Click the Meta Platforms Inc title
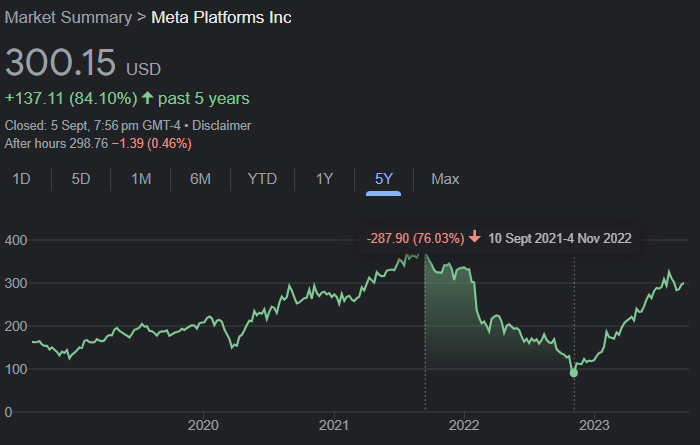Viewport: 700px width, 445px height. coord(221,18)
